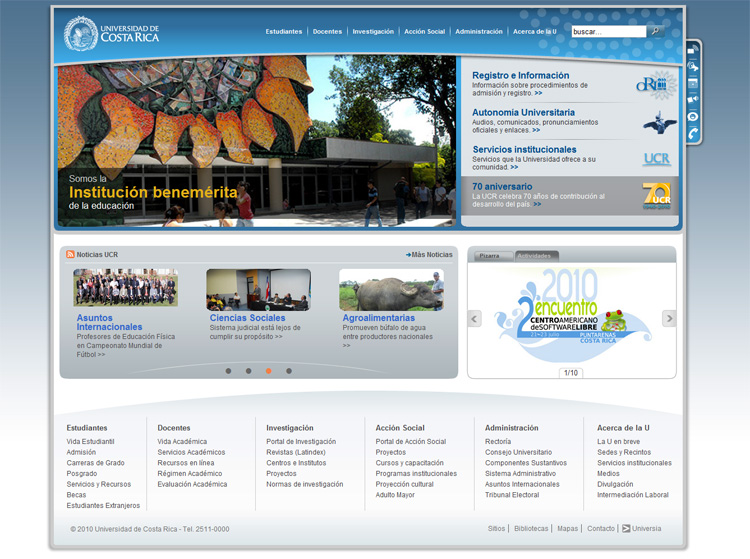Image resolution: width=750 pixels, height=559 pixels.
Task: Click the statue icon beside Autonomía Universitaria
Action: tap(660, 122)
